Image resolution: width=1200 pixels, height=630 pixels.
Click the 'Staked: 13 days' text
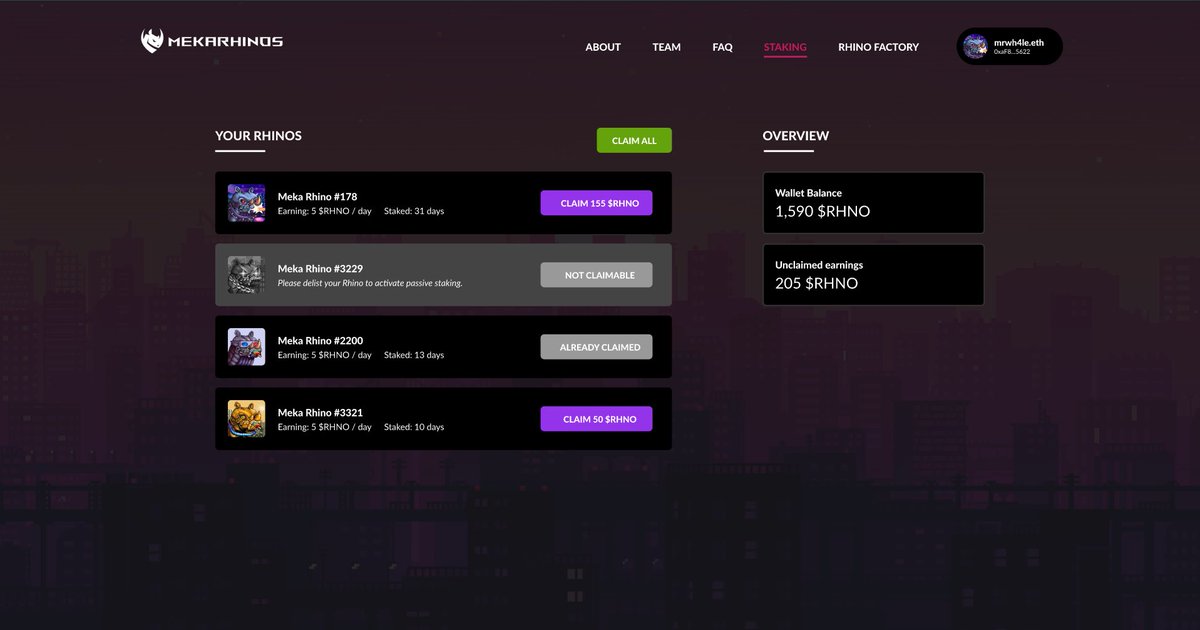pyautogui.click(x=414, y=355)
